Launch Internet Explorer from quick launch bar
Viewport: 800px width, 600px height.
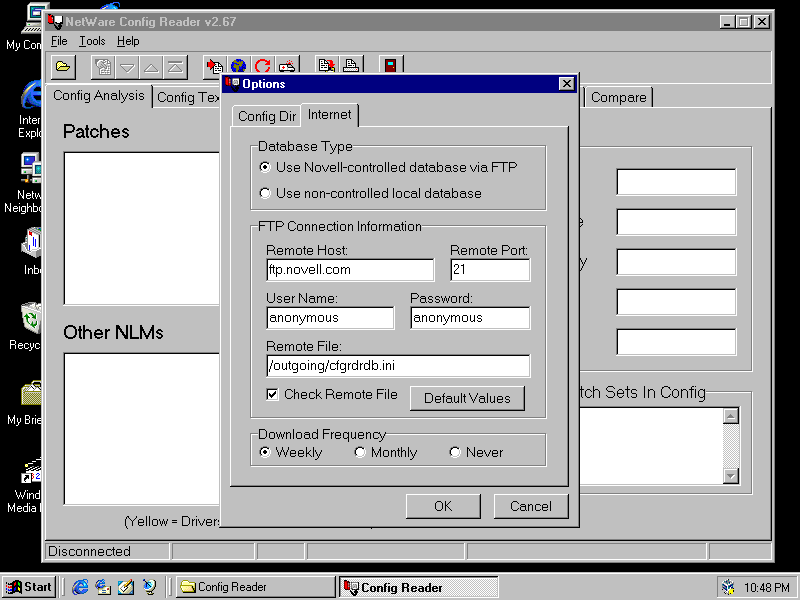(x=80, y=587)
